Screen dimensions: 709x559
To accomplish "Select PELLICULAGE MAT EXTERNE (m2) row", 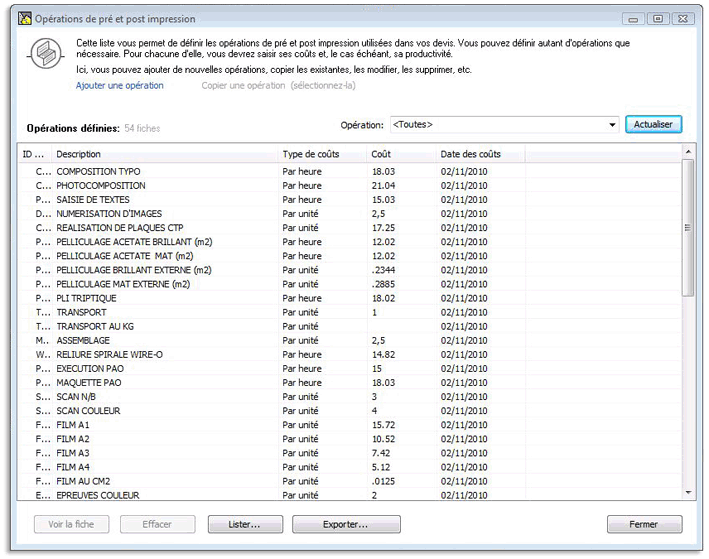I will click(350, 284).
